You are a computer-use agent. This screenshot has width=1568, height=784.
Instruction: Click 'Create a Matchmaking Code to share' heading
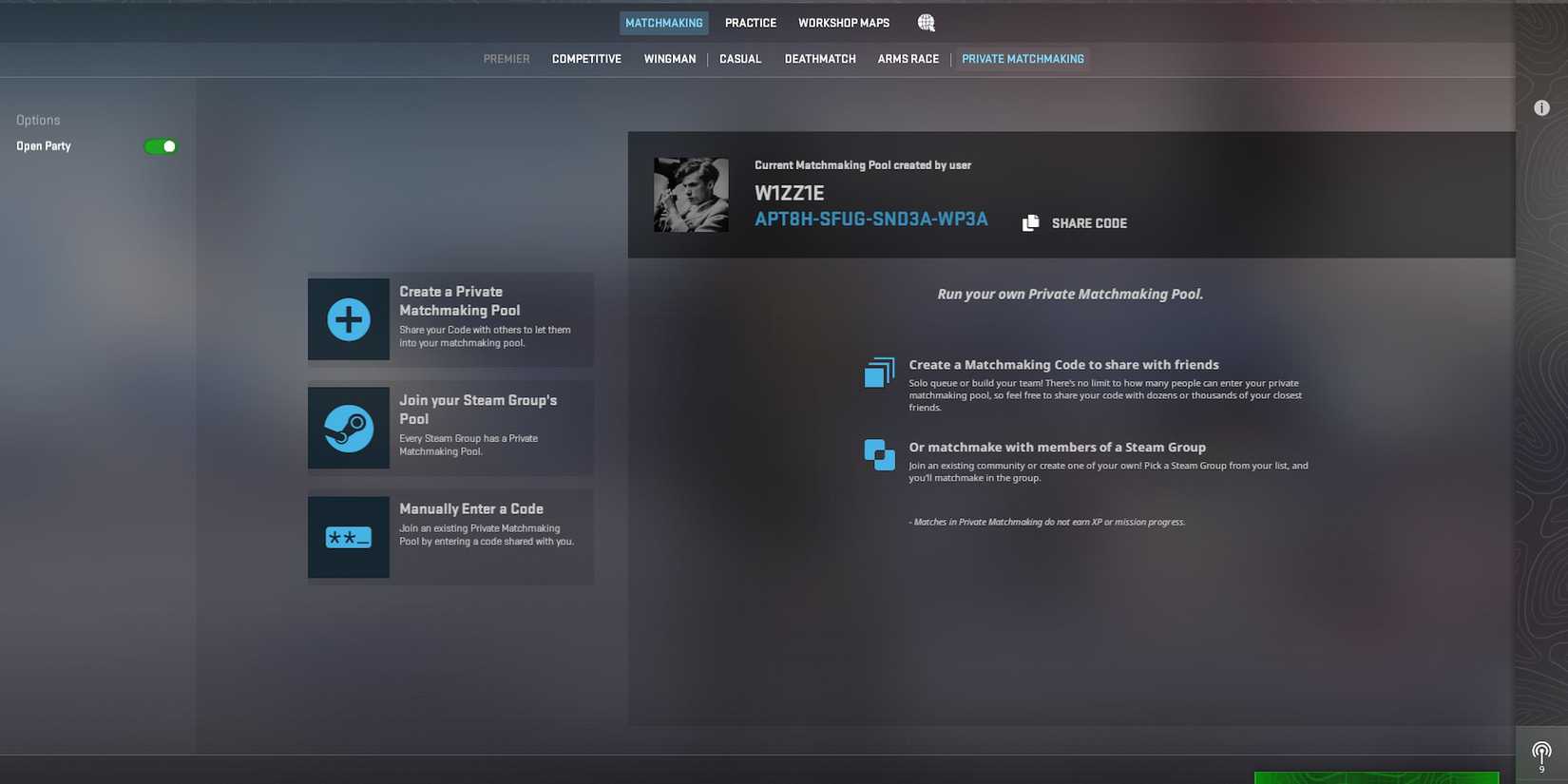[x=1063, y=365]
